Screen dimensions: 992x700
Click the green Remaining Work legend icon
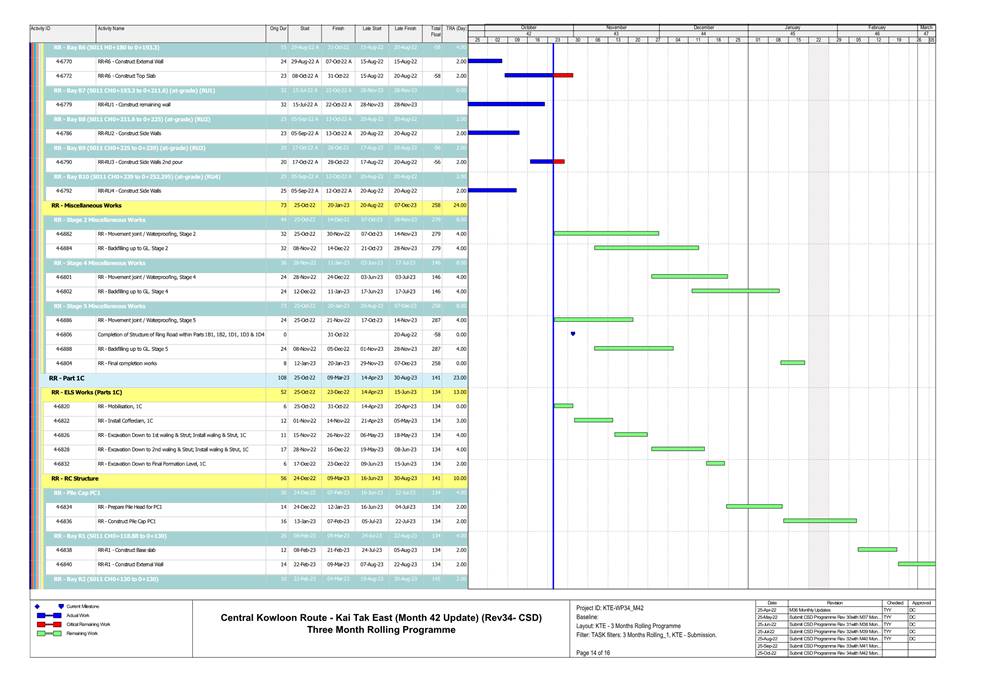[49, 633]
